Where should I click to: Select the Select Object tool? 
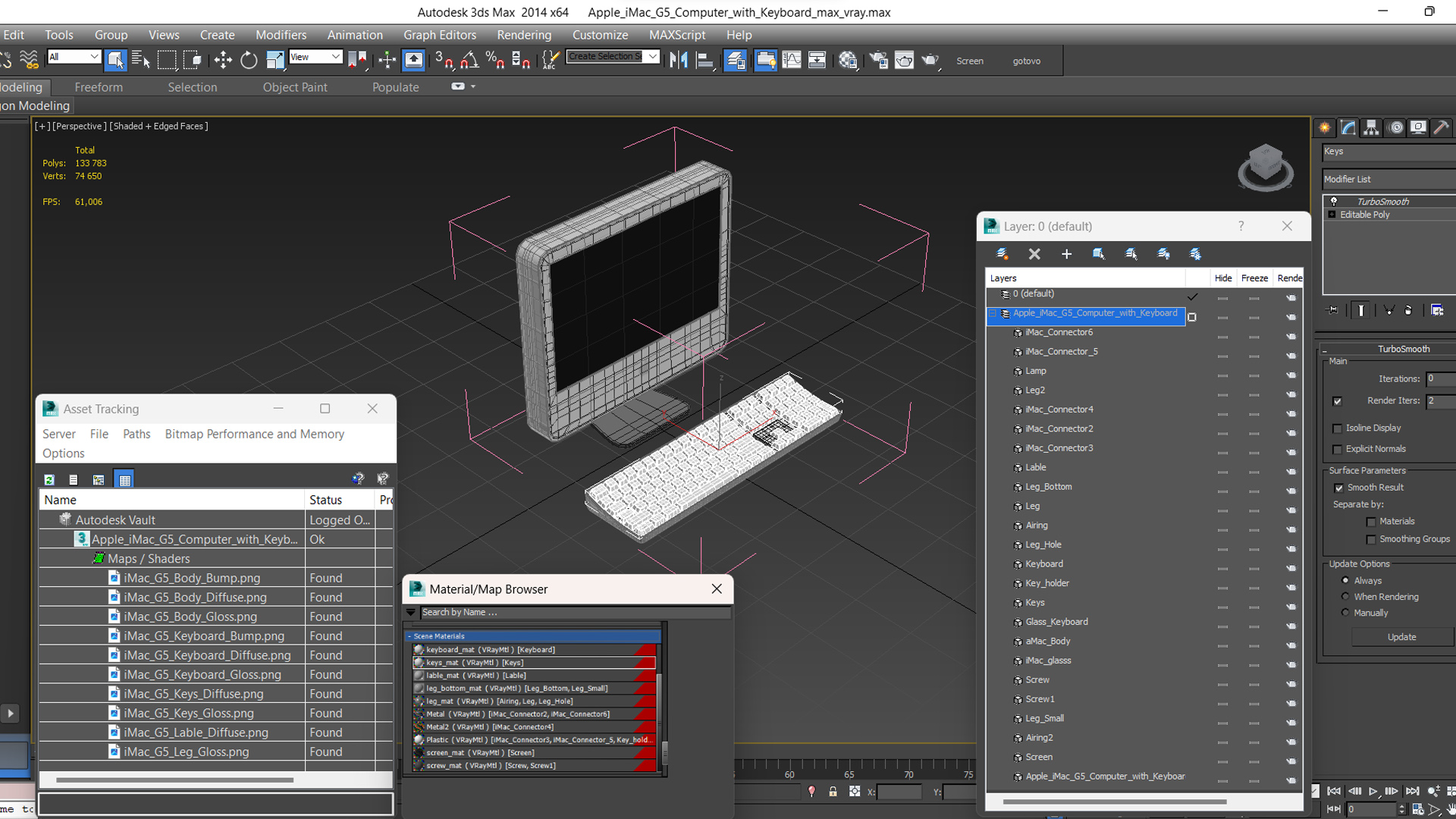(x=115, y=60)
